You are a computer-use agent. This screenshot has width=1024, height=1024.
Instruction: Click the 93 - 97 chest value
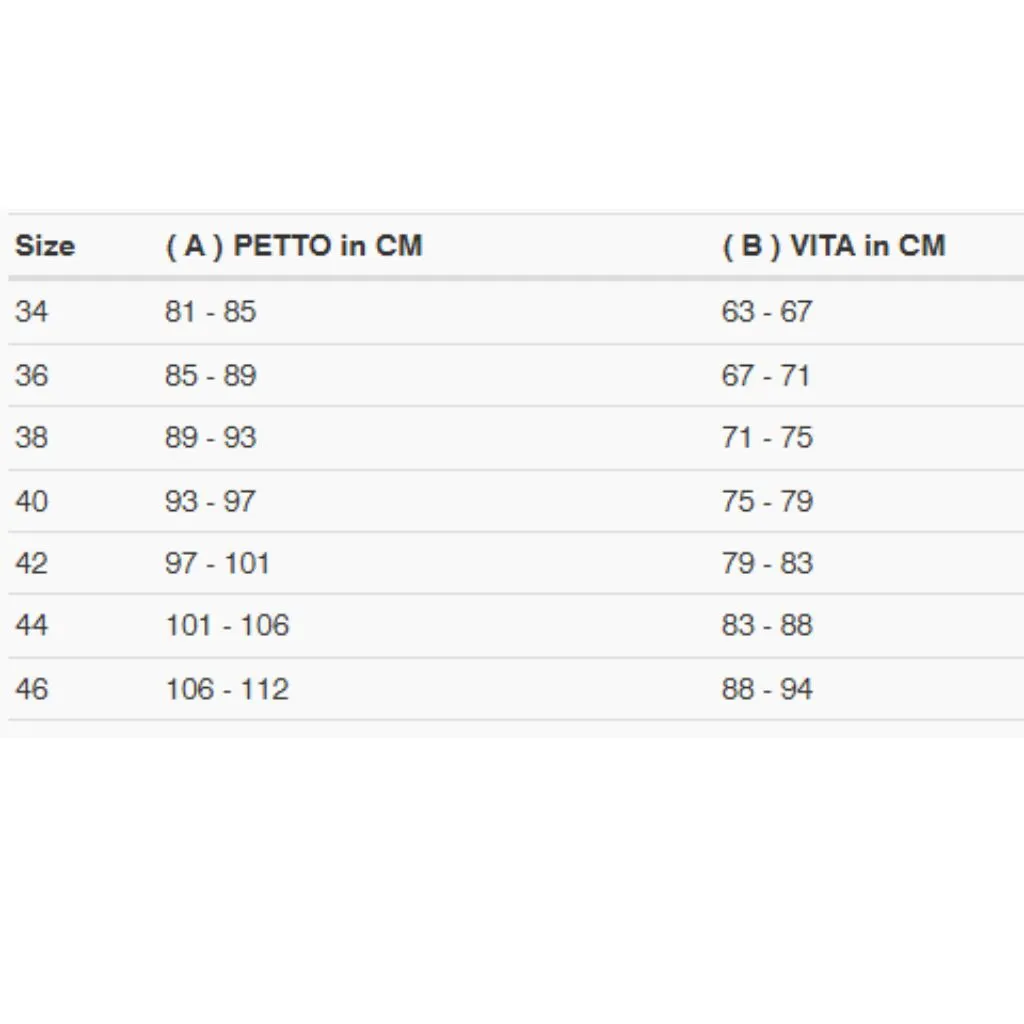click(210, 501)
